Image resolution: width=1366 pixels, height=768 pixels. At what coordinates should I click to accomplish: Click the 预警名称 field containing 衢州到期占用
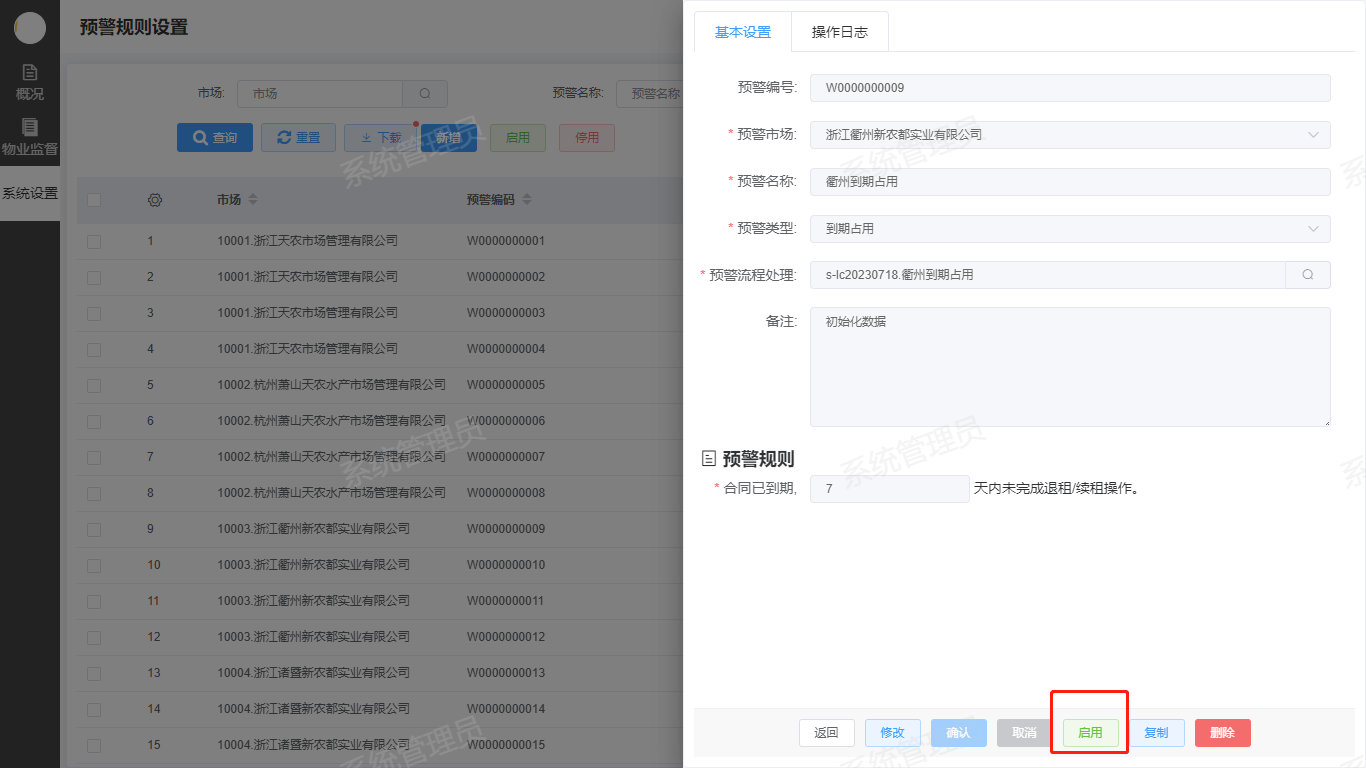tap(1070, 182)
